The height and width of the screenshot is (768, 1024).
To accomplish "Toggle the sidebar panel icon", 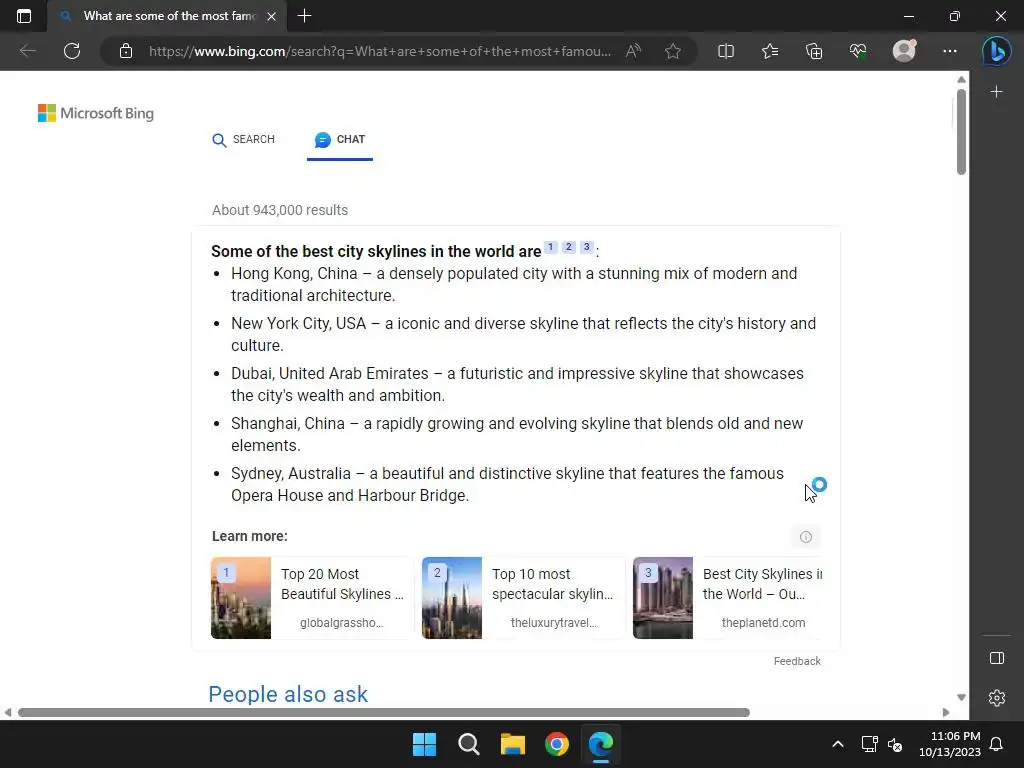I will (x=997, y=658).
